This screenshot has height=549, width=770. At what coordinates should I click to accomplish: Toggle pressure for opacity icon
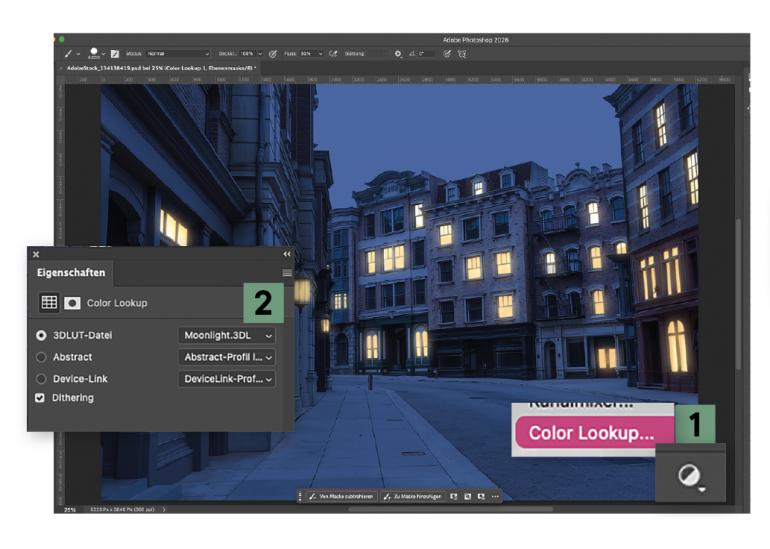click(x=273, y=54)
